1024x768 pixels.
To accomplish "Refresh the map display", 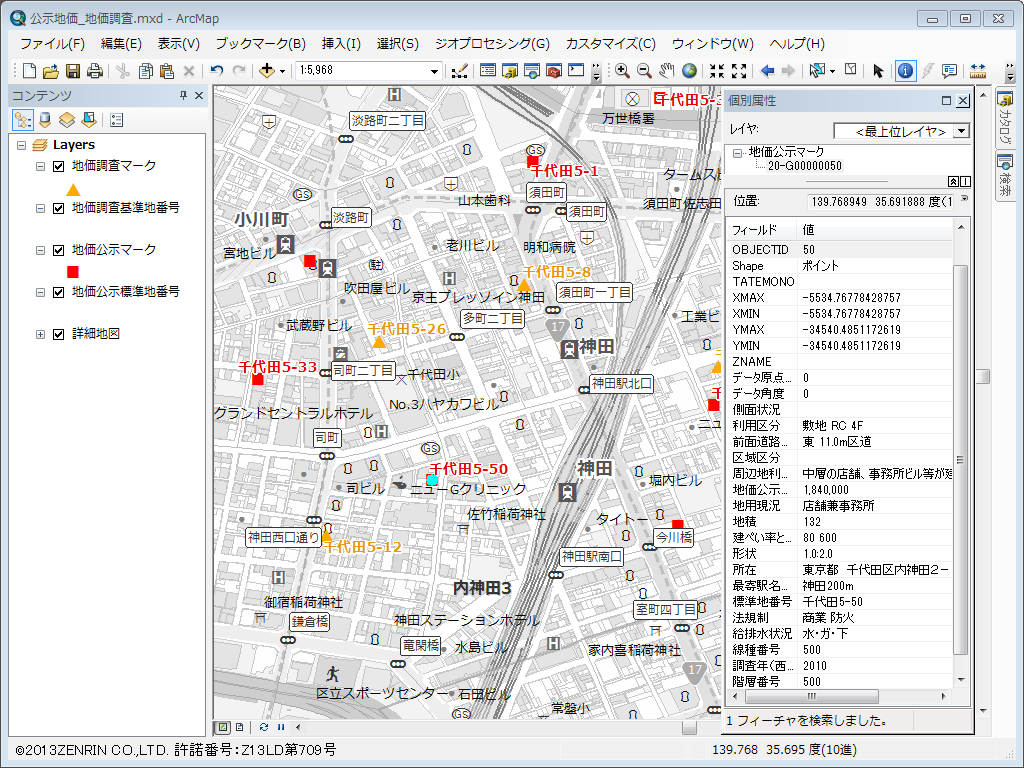I will 264,727.
